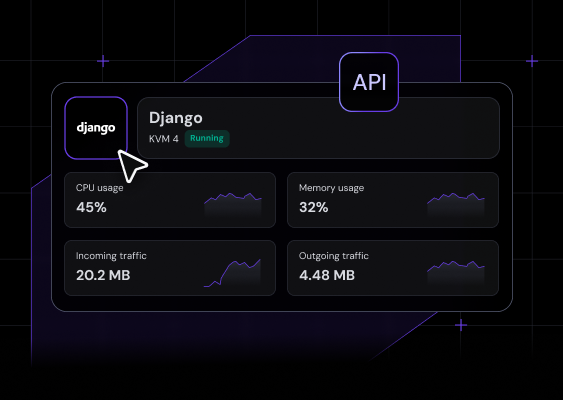Click the Memory usage sparkline chart
The height and width of the screenshot is (400, 563).
pos(456,204)
